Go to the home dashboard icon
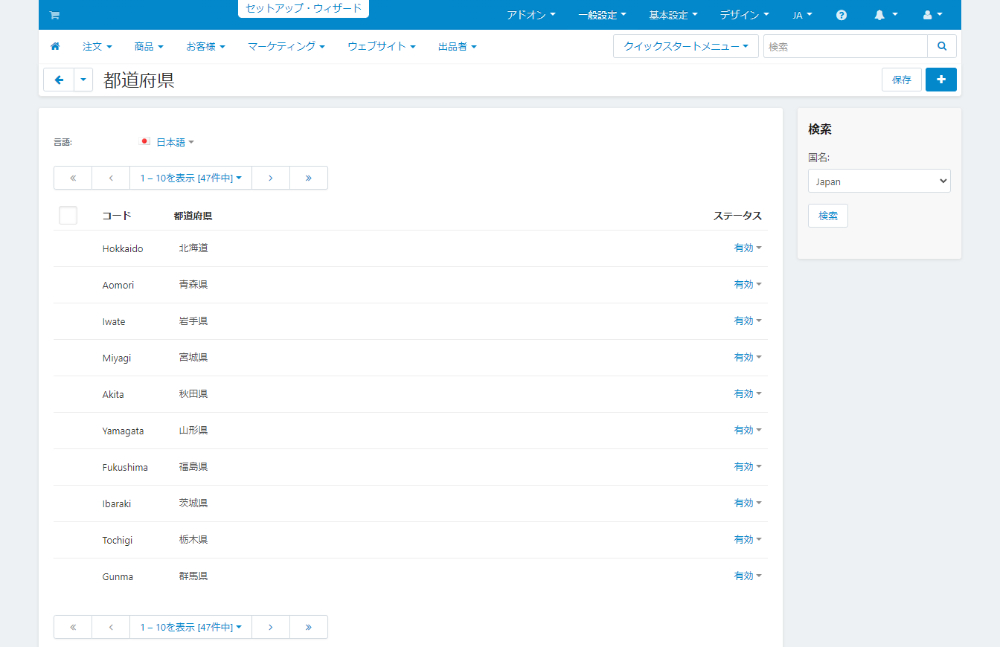The height and width of the screenshot is (647, 1000). point(55,47)
